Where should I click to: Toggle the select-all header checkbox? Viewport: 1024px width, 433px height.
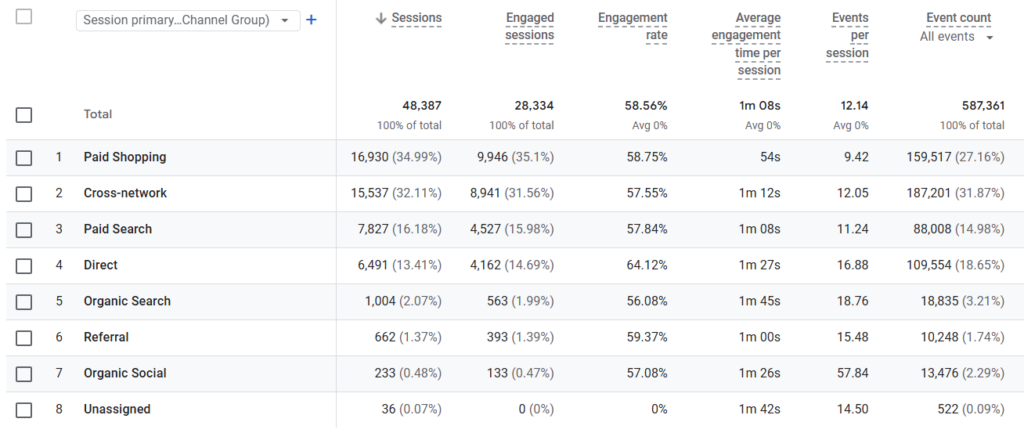click(24, 17)
